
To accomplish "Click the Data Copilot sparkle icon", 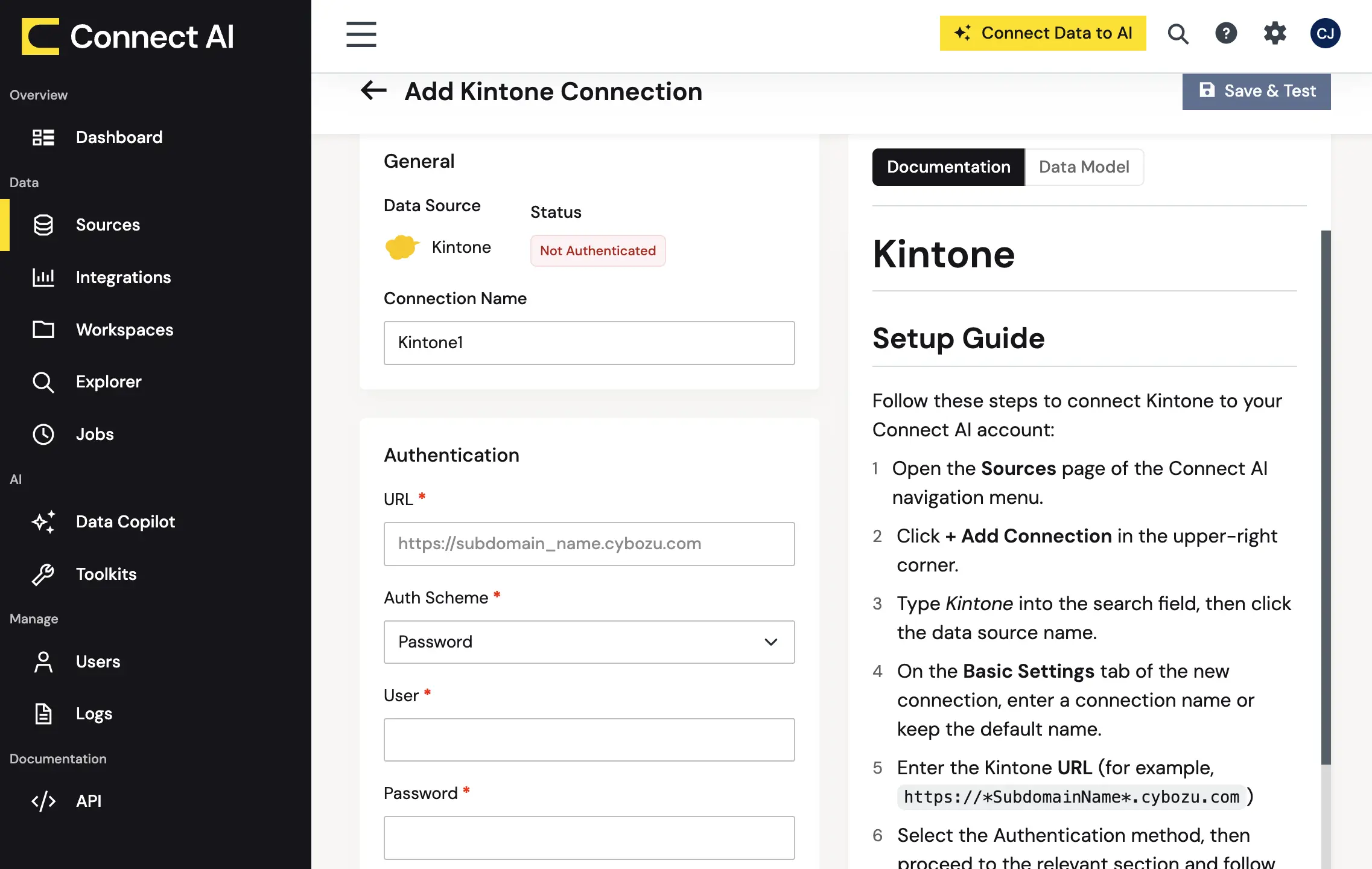I will pyautogui.click(x=43, y=521).
